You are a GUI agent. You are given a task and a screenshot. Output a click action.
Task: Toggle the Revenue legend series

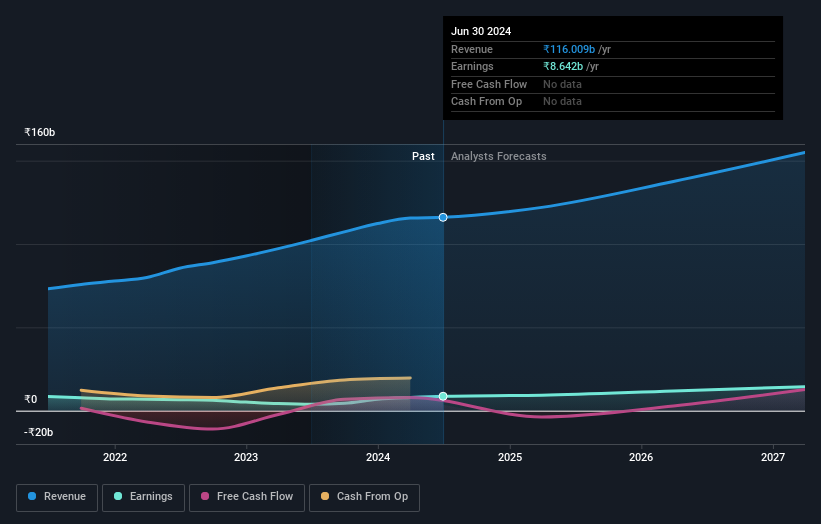point(57,497)
